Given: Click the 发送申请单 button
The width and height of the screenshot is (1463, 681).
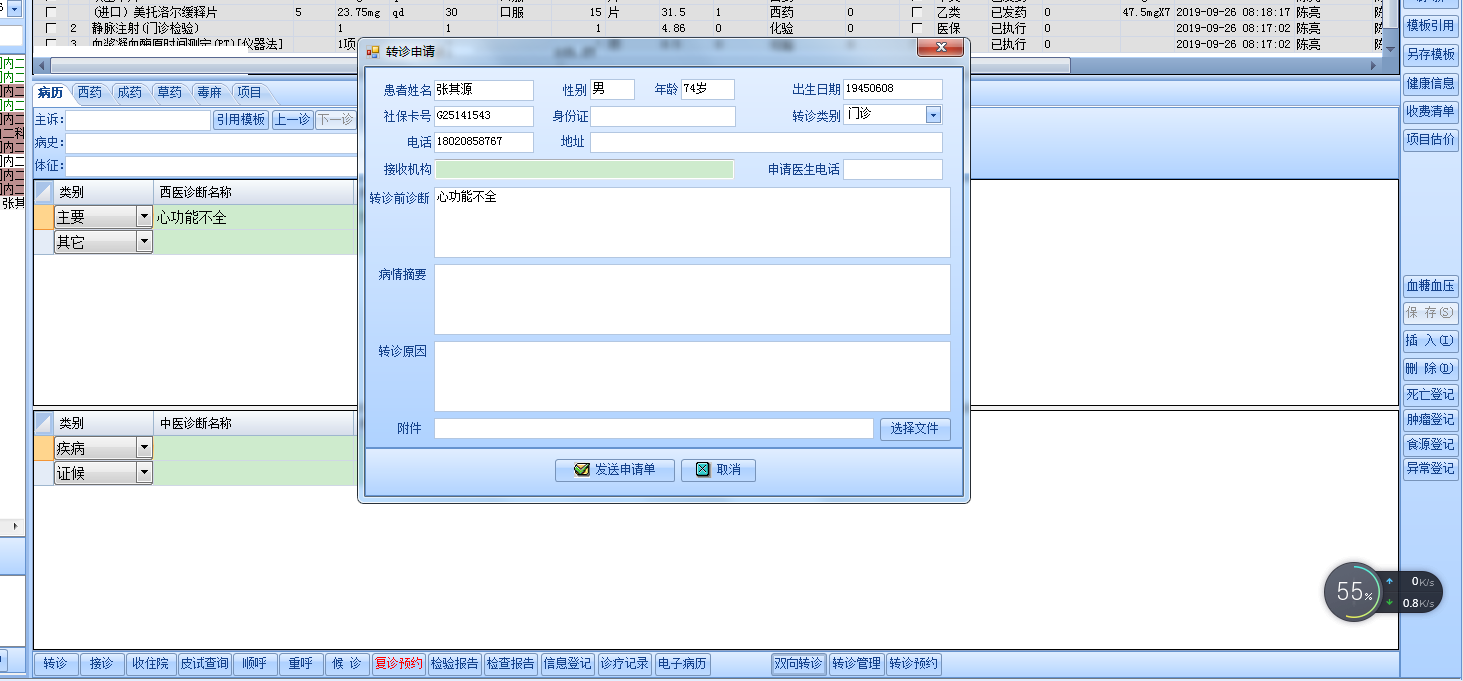Looking at the screenshot, I should pyautogui.click(x=615, y=470).
